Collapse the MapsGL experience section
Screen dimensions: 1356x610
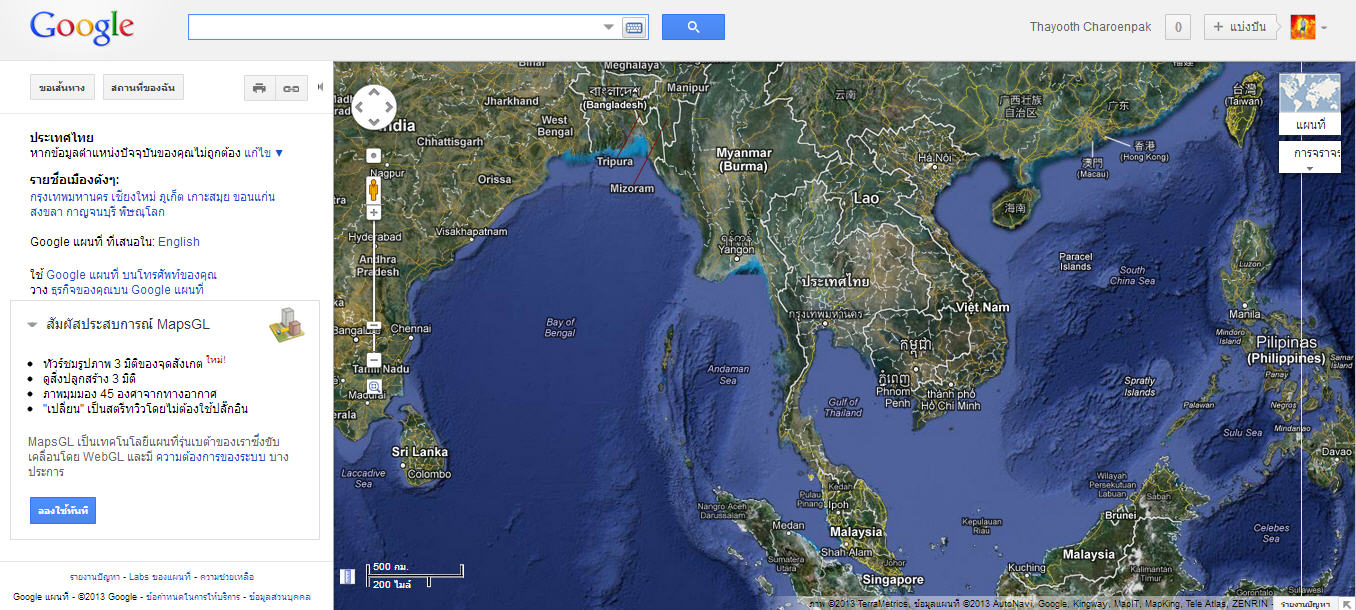pyautogui.click(x=33, y=325)
